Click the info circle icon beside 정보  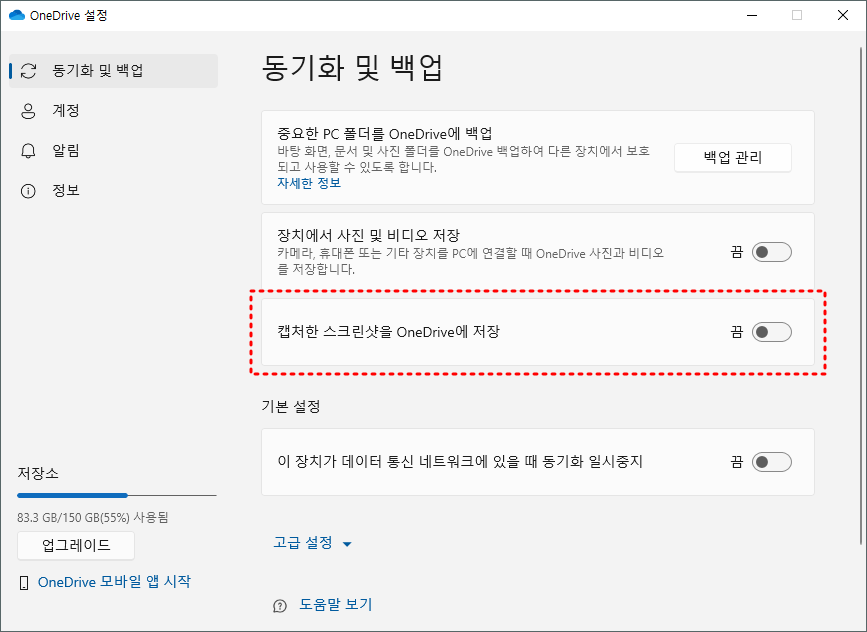[x=28, y=191]
